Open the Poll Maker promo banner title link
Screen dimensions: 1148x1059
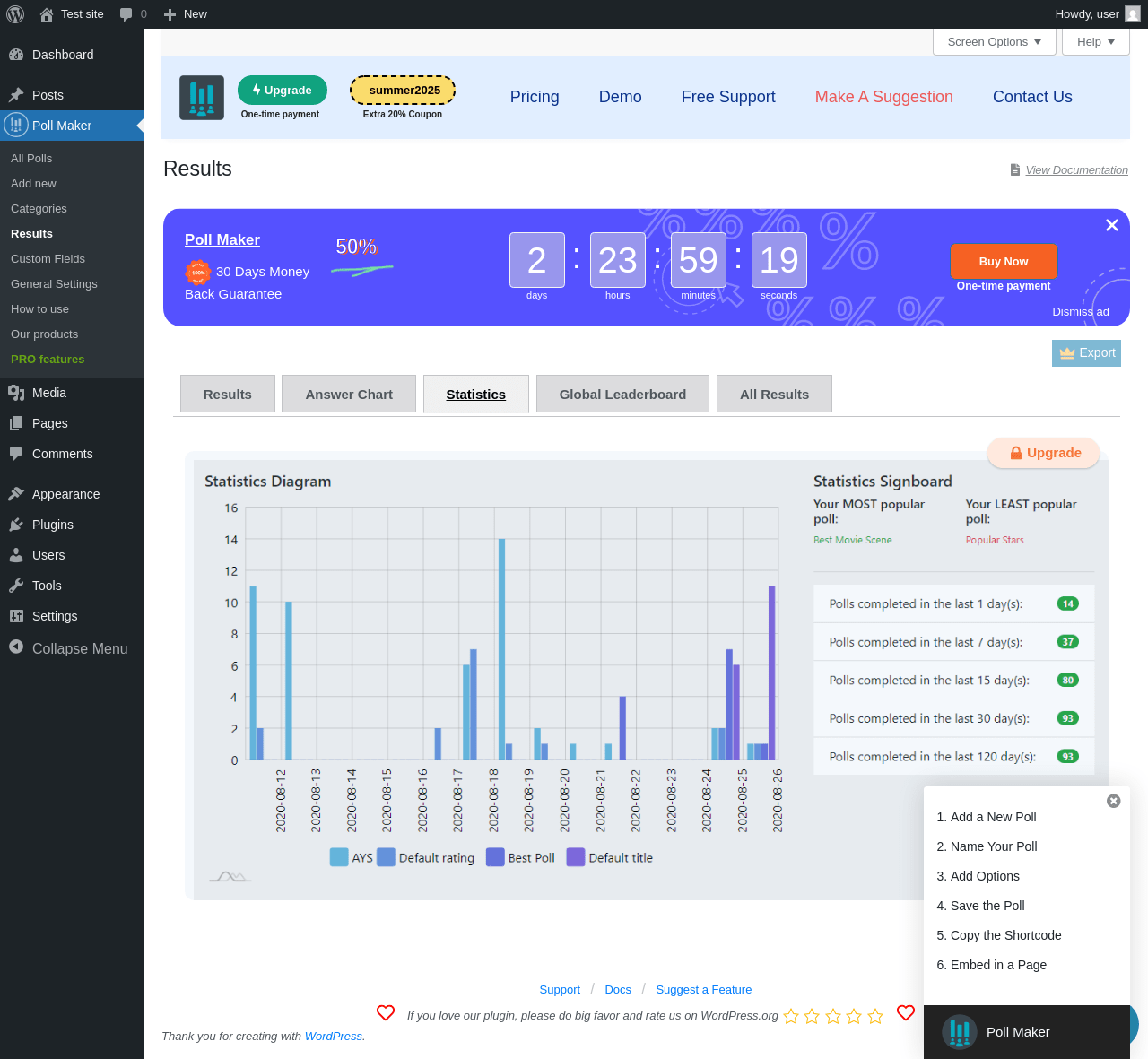tap(222, 239)
